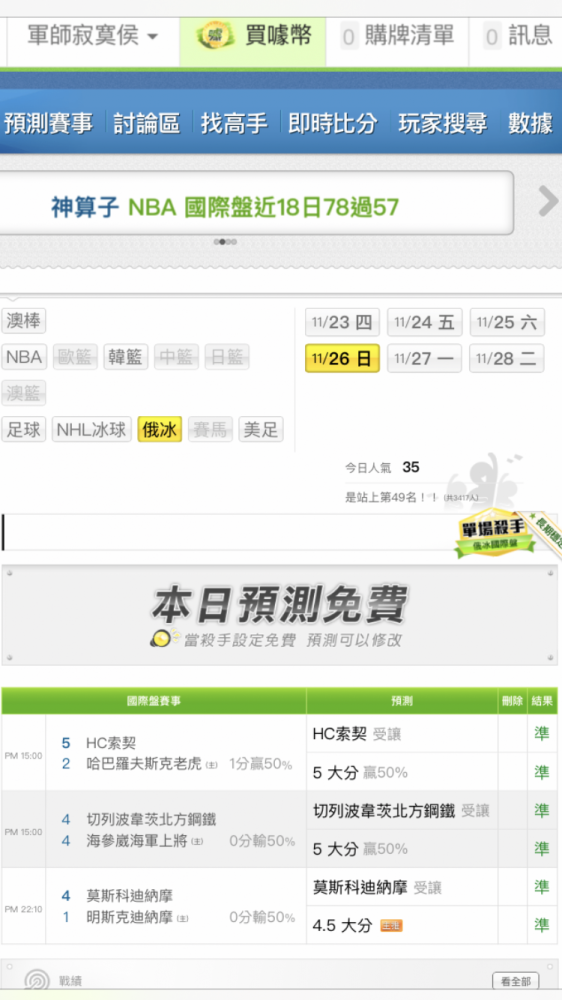Choose date 11/25 六
Viewport: 562px width, 1000px height.
[x=507, y=322]
